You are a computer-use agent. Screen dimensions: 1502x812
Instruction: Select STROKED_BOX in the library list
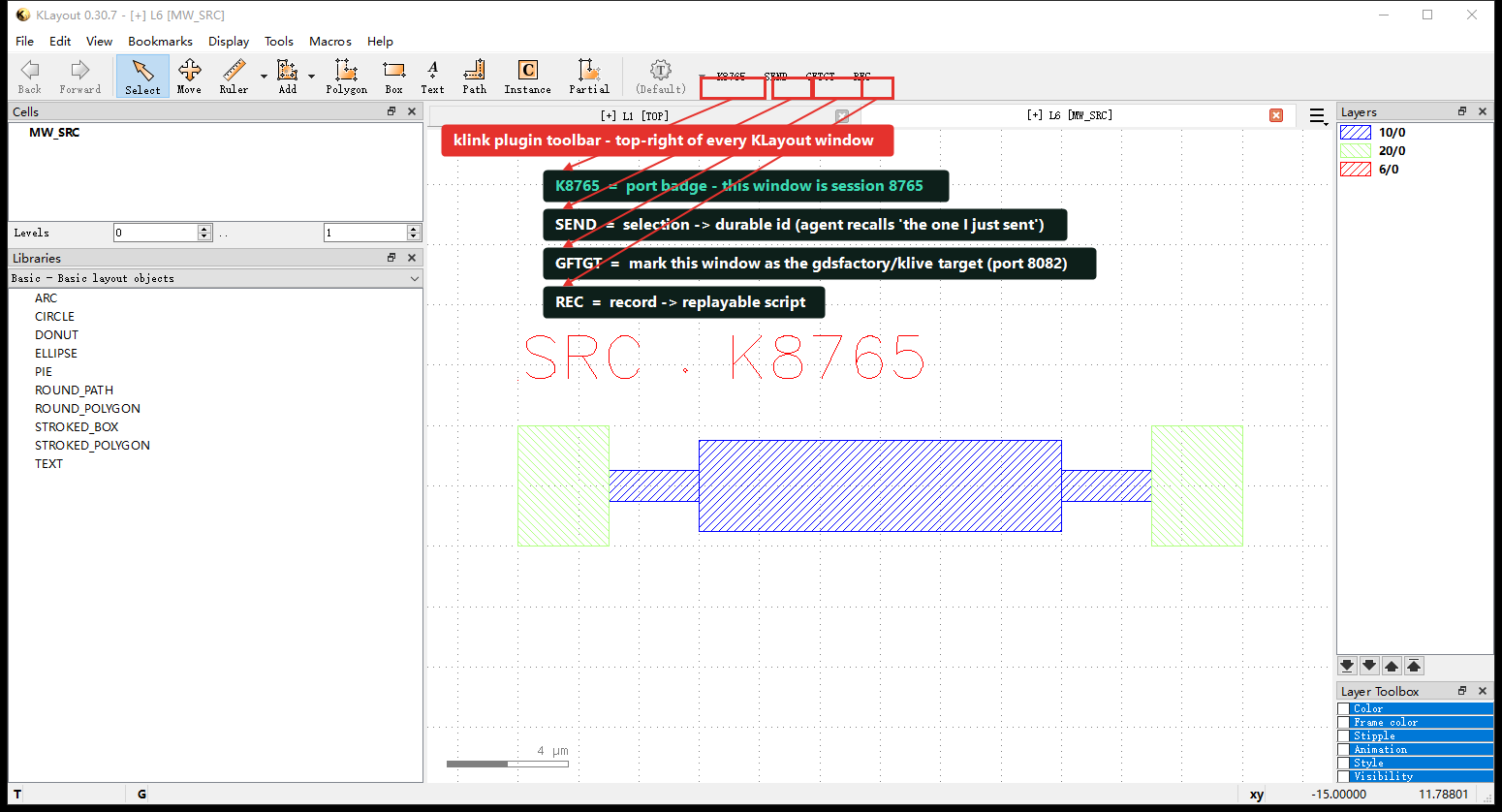coord(77,427)
